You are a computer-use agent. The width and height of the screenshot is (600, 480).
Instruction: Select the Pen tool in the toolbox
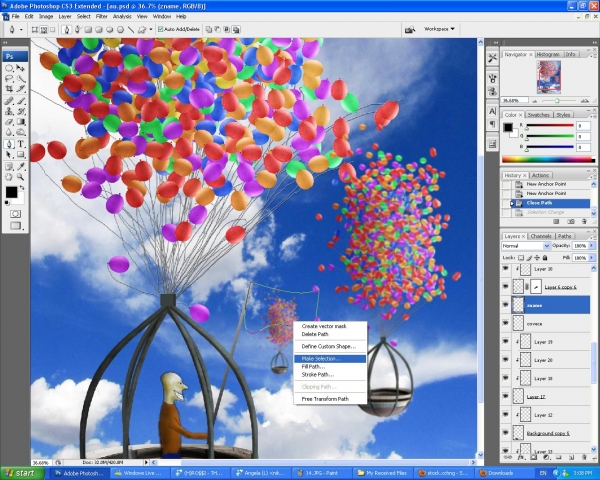[9, 144]
